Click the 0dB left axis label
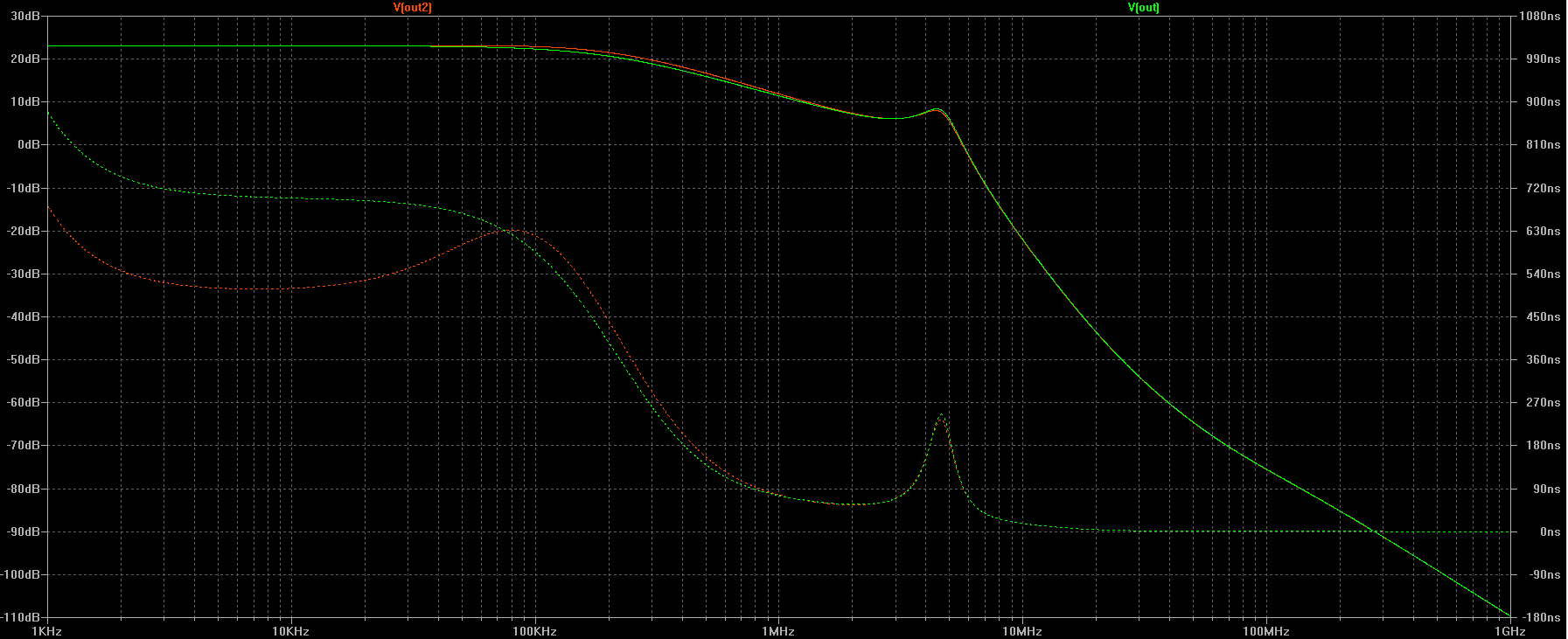Screen dimensions: 1568x639 point(29,145)
